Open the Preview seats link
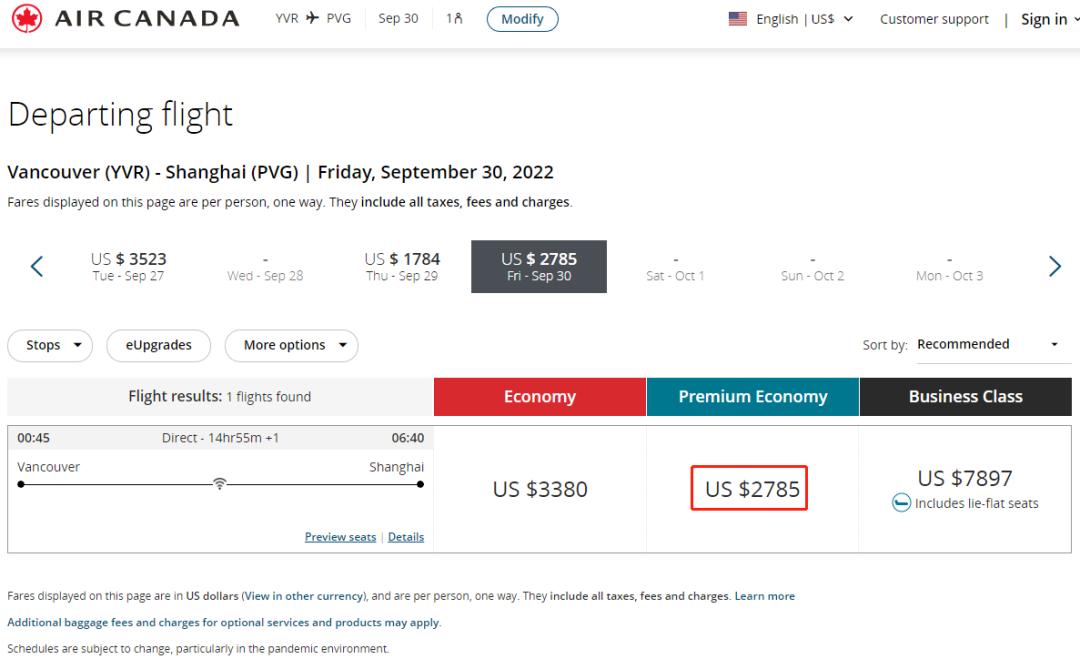The height and width of the screenshot is (659, 1080). tap(340, 537)
